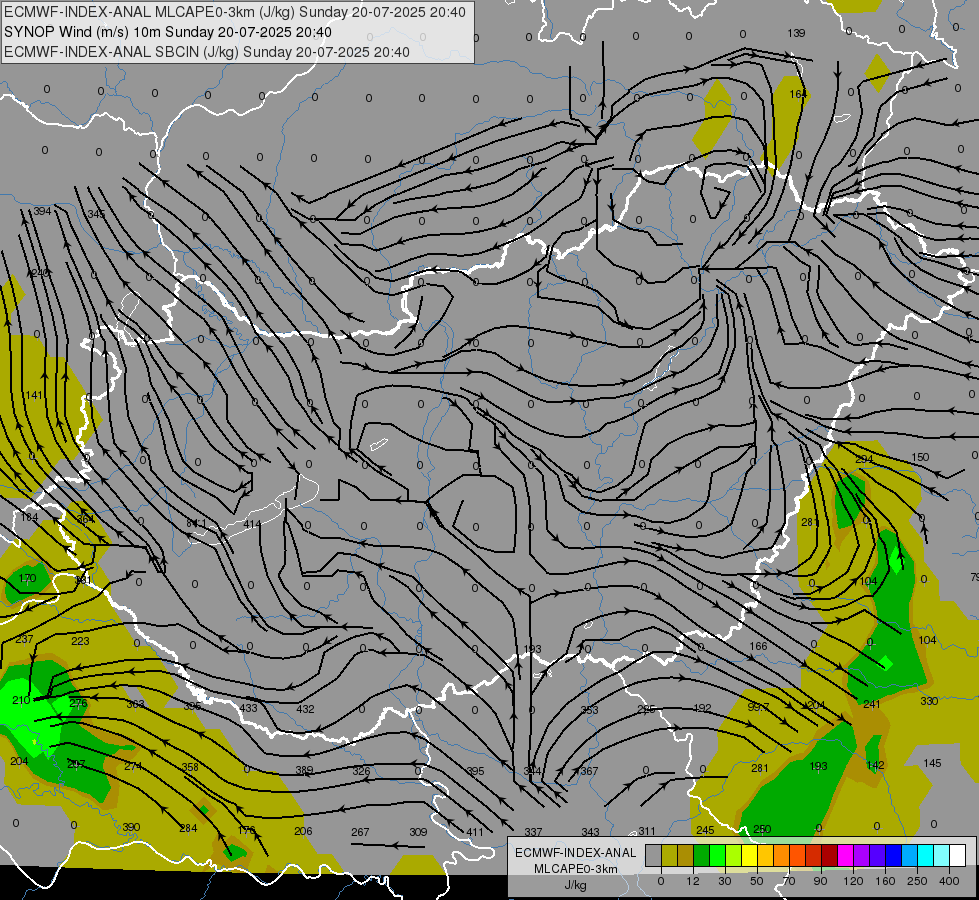
Task: Click the map value 141
Action: point(34,395)
